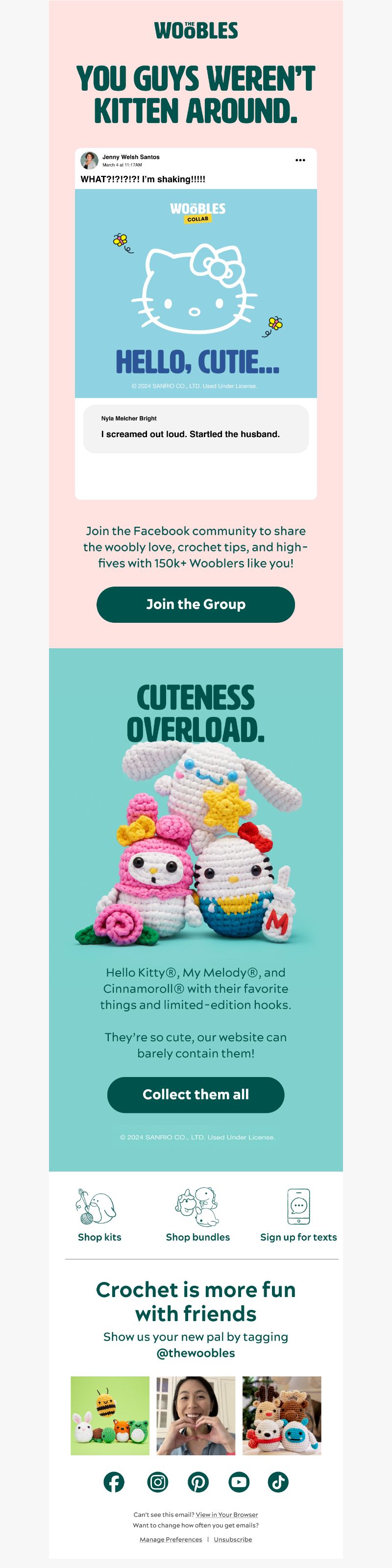Click the Woobles logo at top
The width and height of the screenshot is (392, 1568).
pyautogui.click(x=196, y=30)
